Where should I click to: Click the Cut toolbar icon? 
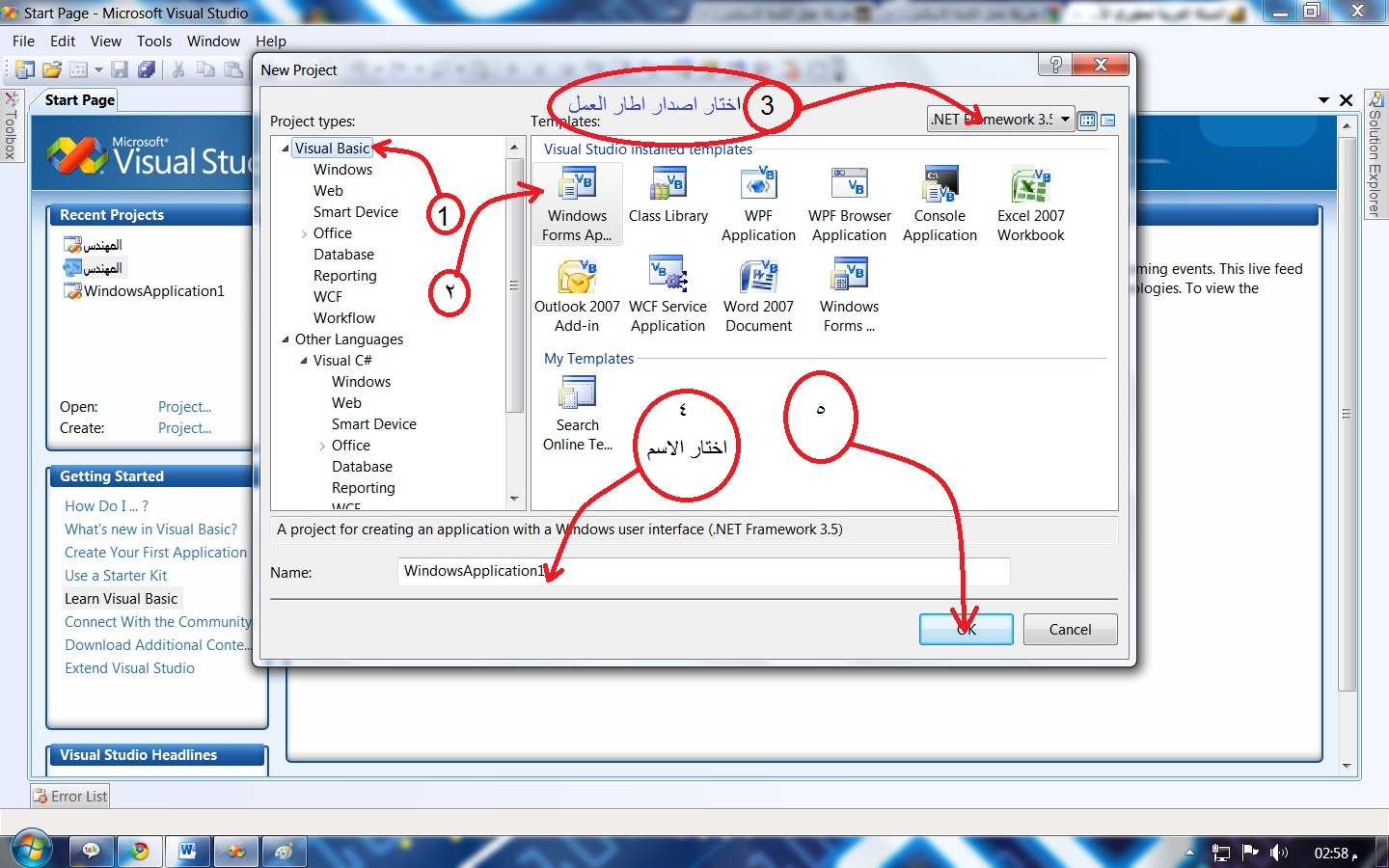pos(178,69)
